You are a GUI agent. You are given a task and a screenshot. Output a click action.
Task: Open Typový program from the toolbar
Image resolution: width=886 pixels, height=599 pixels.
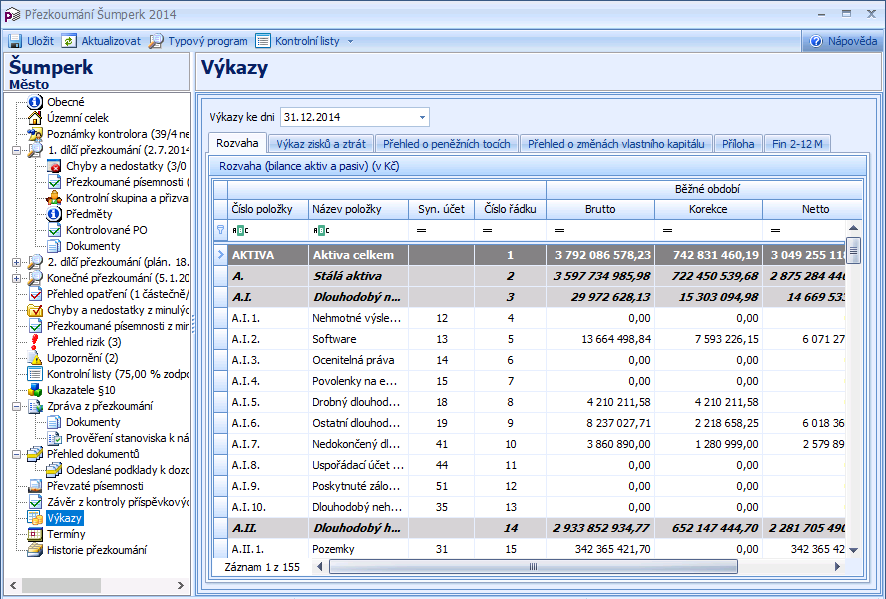point(198,41)
